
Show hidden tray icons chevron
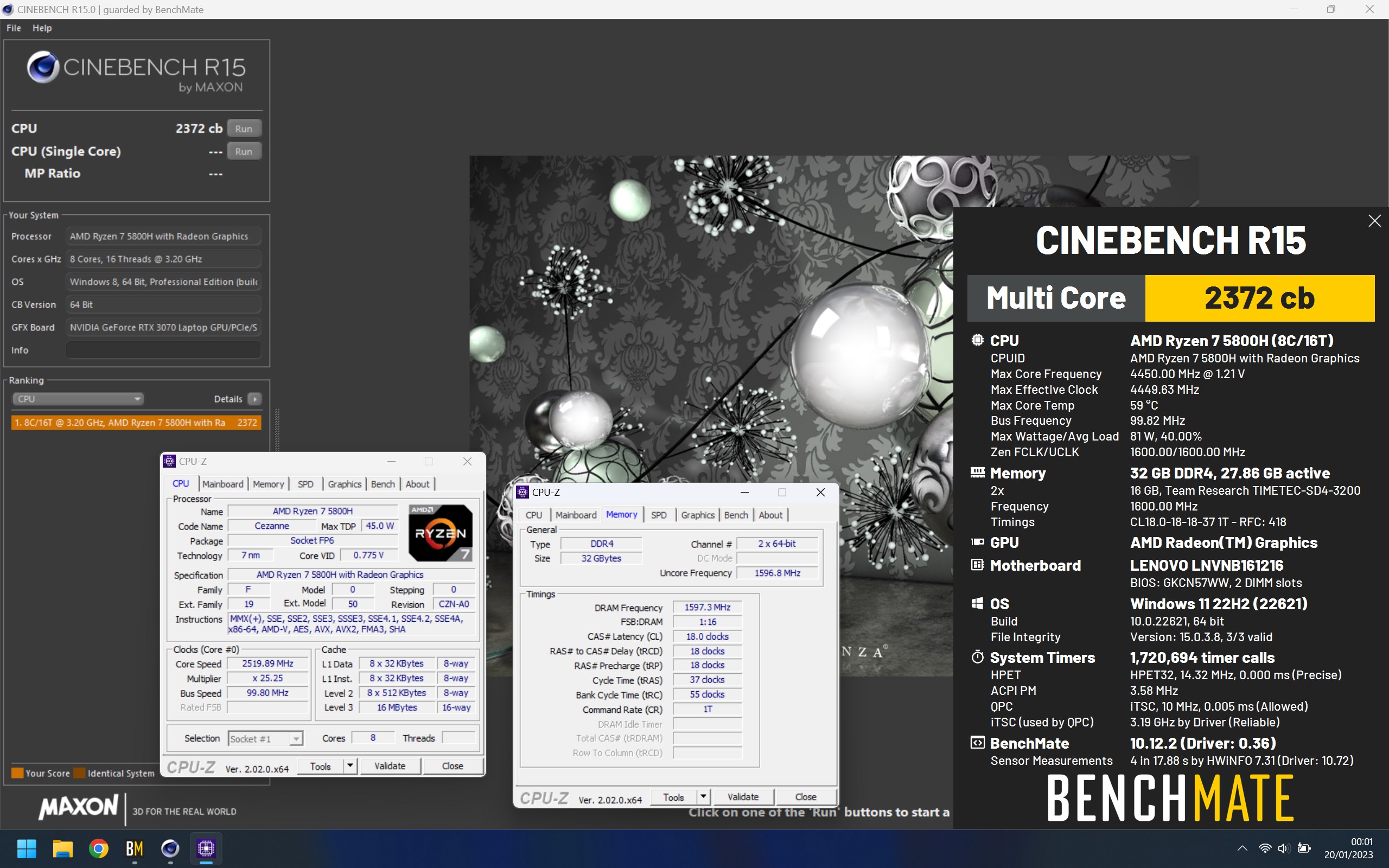(x=1242, y=848)
